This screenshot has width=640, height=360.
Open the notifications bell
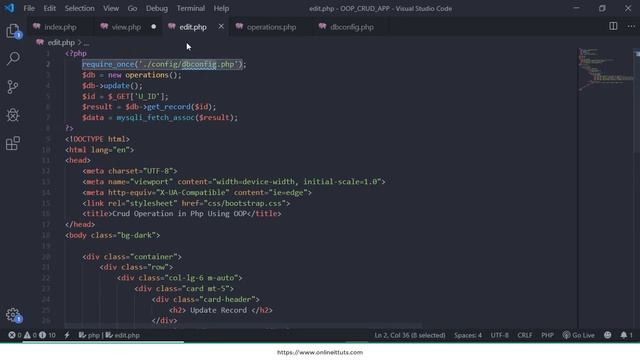pos(626,335)
